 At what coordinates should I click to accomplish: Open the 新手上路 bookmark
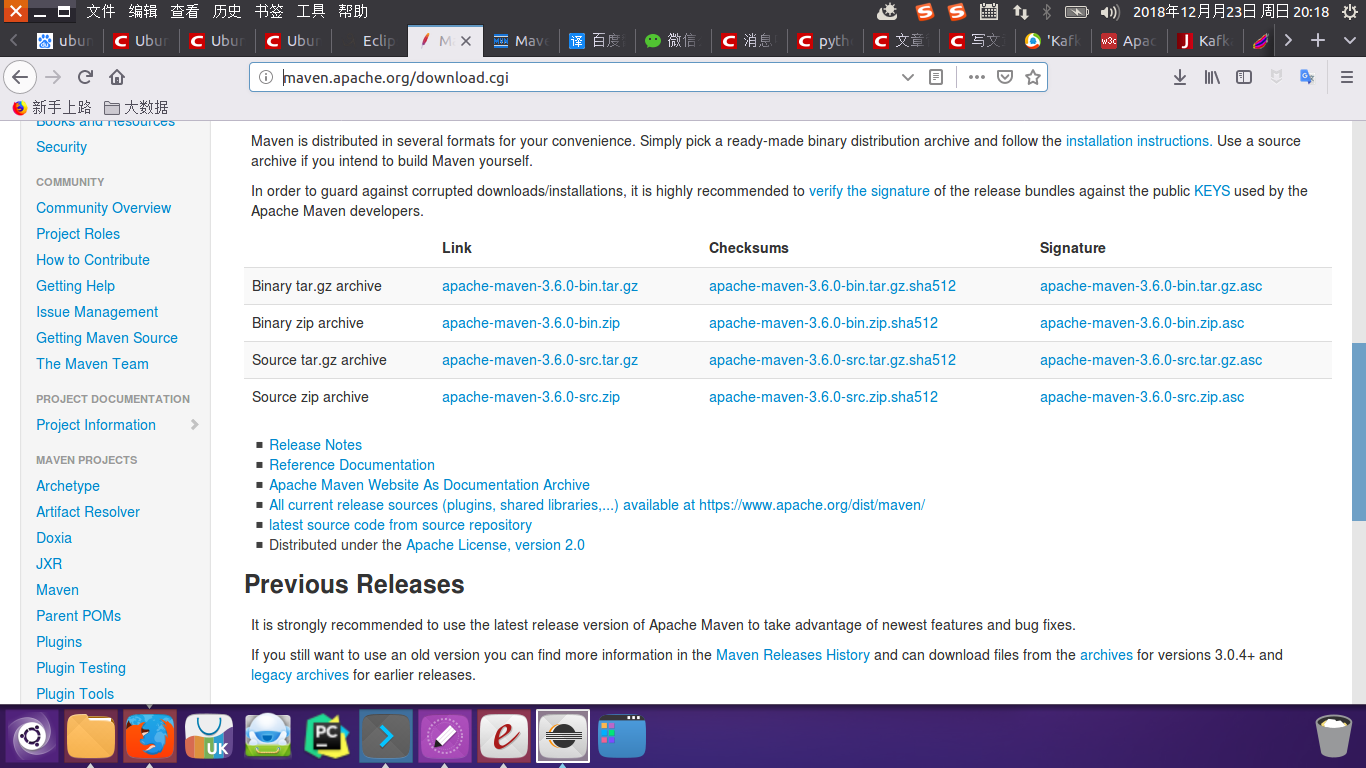[52, 107]
